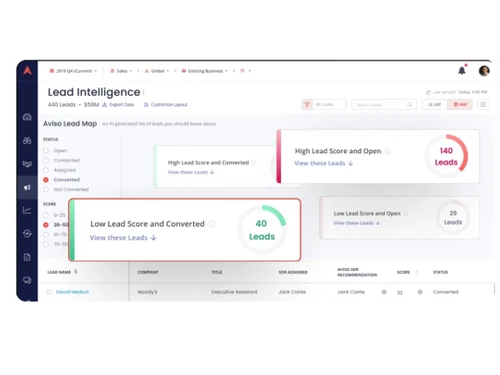This screenshot has width=500, height=375.
Task: Open the handshake deals icon in sidebar
Action: coord(27,164)
